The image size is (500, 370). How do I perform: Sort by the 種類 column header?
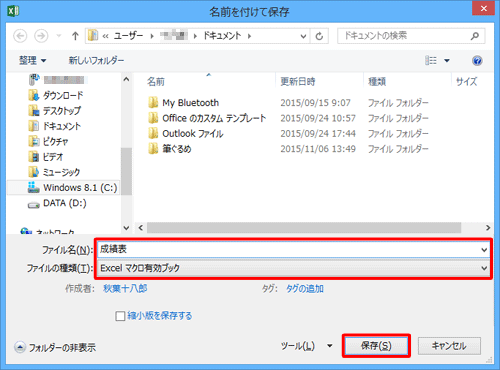click(x=377, y=81)
